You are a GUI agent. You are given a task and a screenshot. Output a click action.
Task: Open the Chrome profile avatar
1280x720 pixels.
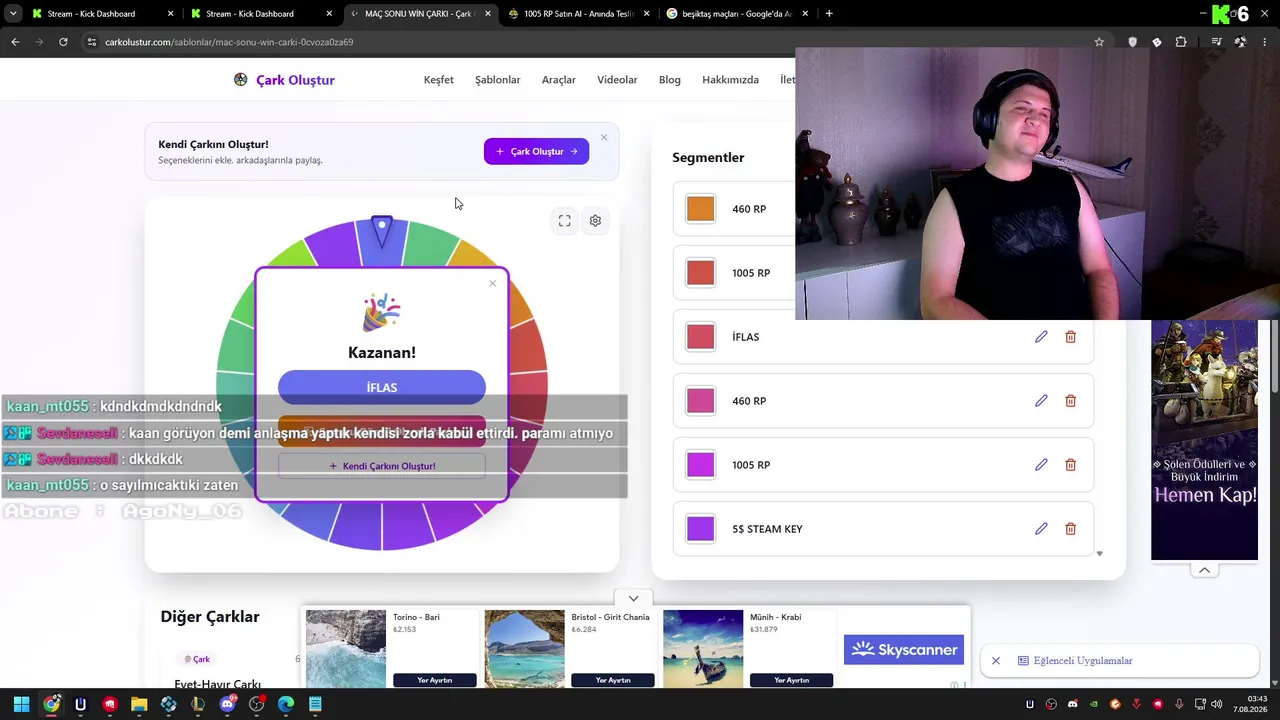coord(1240,42)
